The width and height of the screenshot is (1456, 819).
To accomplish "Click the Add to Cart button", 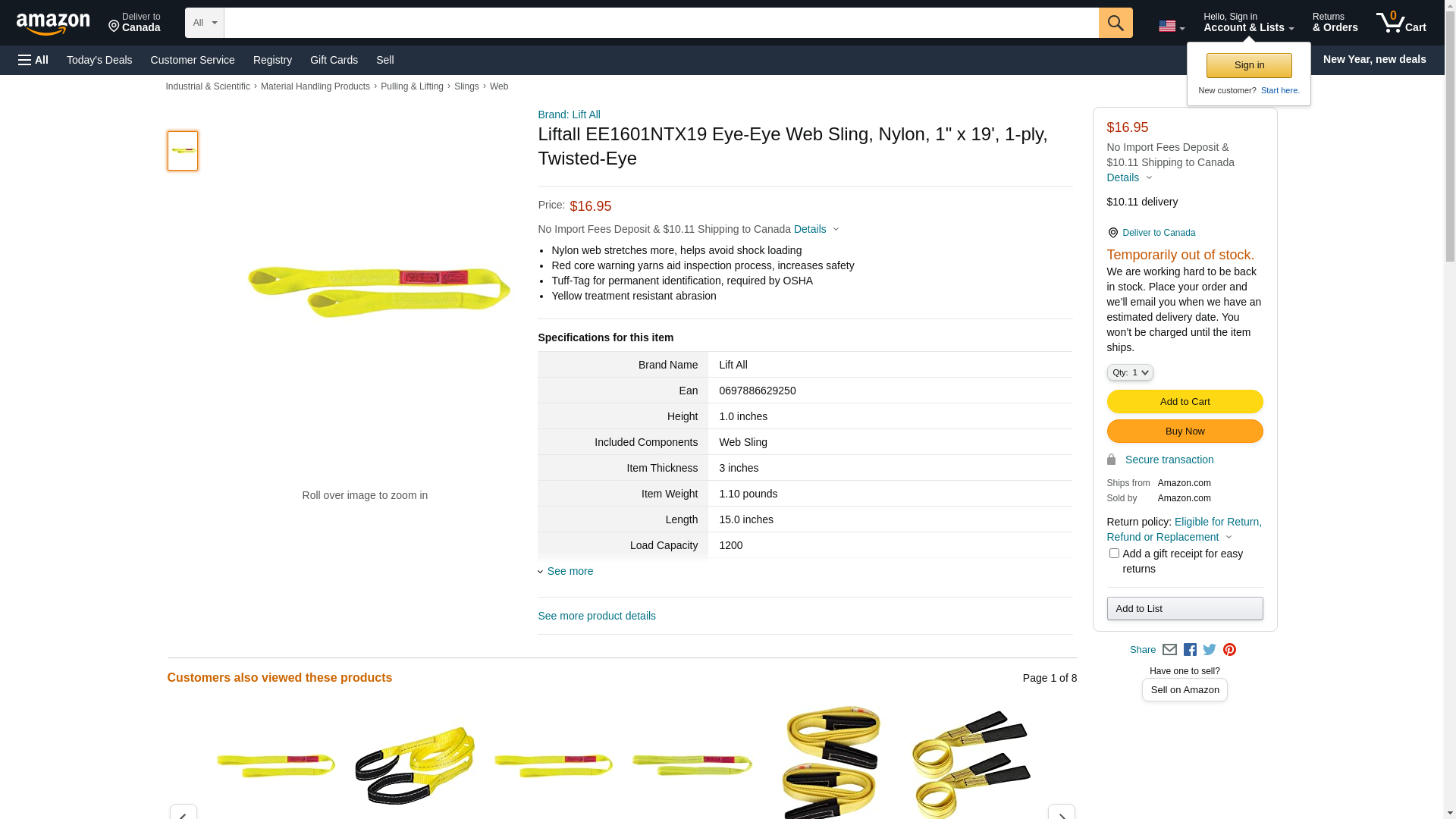I will 1185,402.
